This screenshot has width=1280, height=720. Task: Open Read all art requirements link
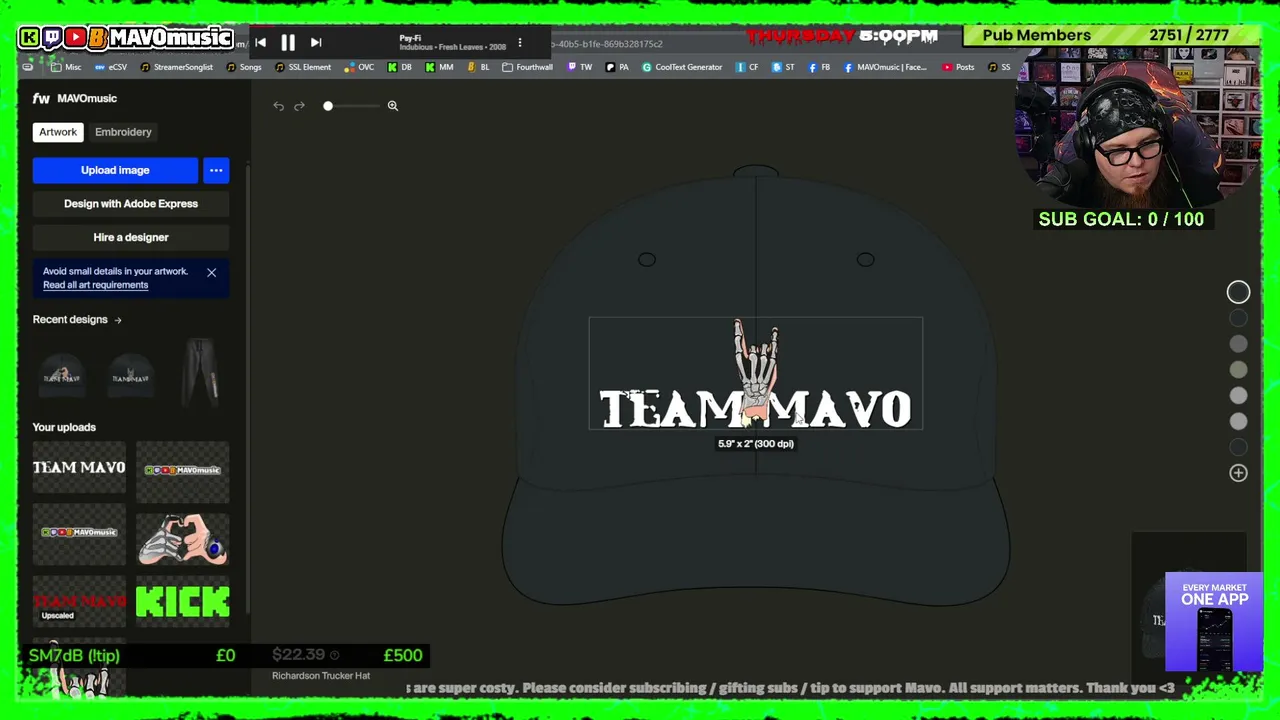[x=95, y=285]
